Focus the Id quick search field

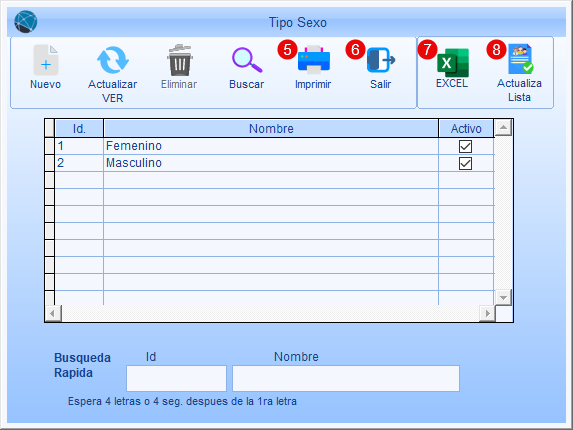pos(176,378)
